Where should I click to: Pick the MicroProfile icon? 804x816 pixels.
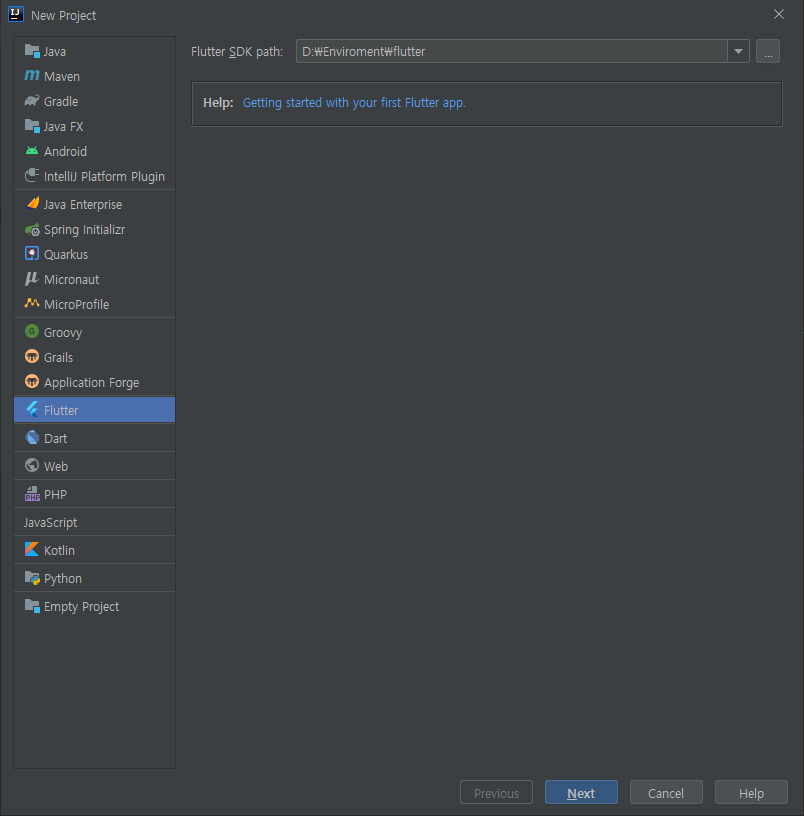click(x=32, y=303)
